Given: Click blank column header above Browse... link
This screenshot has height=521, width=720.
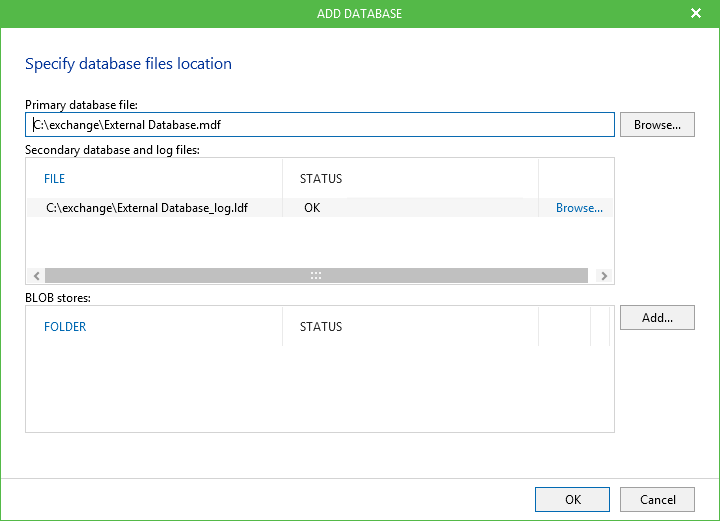Looking at the screenshot, I should [575, 179].
